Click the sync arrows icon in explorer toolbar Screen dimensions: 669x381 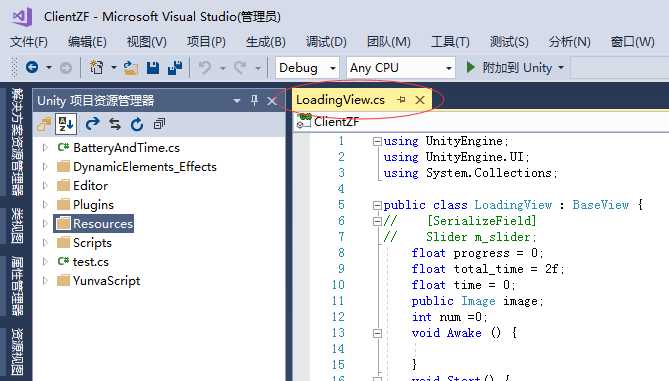115,124
